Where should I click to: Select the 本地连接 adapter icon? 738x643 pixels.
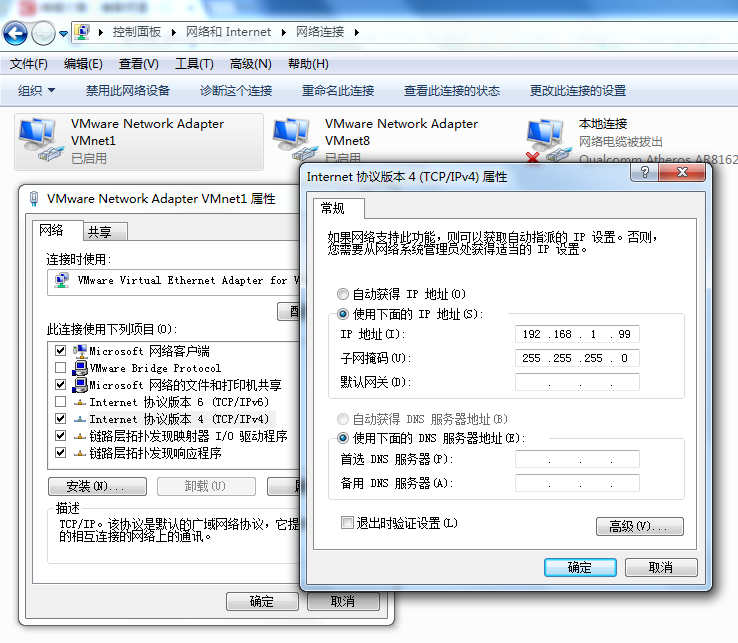tap(549, 140)
